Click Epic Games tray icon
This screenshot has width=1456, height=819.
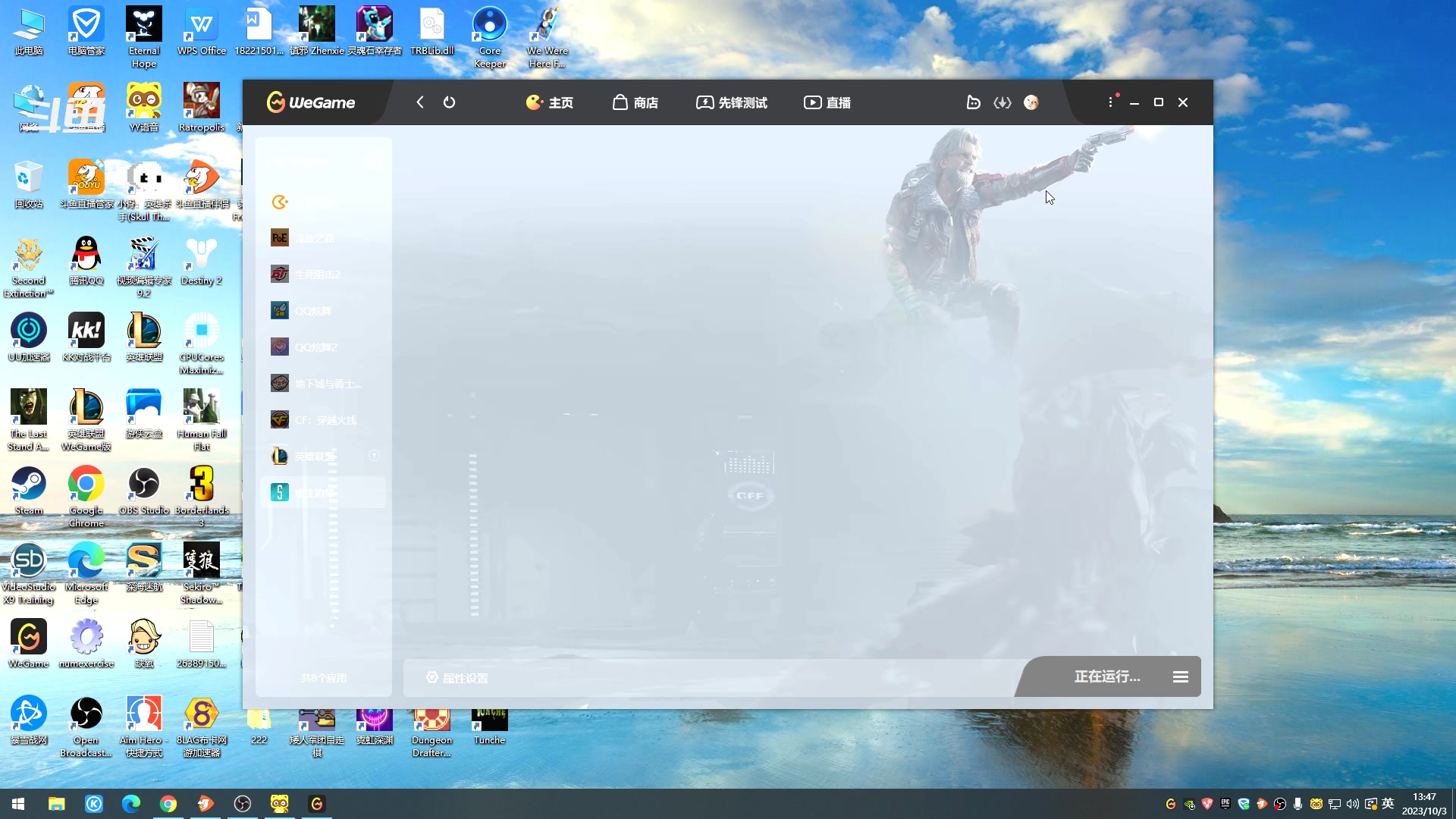pos(1225,803)
